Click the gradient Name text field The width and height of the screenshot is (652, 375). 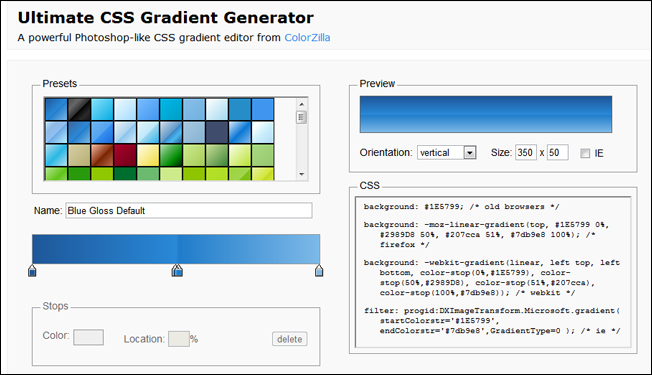click(189, 210)
